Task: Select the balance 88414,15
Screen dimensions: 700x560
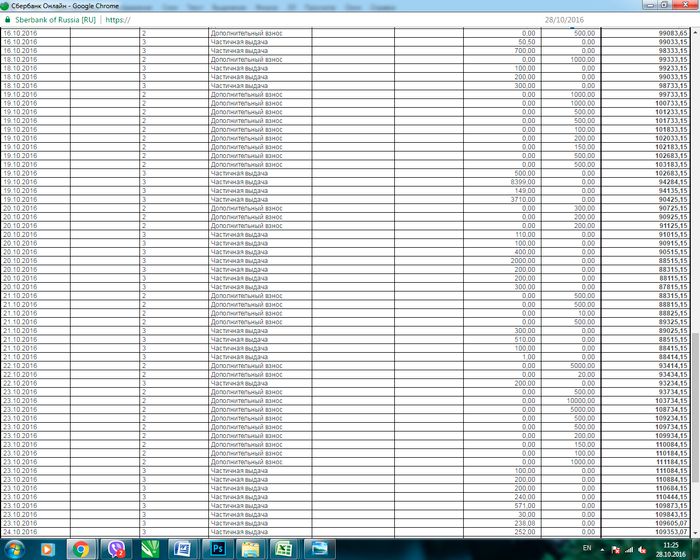Action: click(673, 357)
